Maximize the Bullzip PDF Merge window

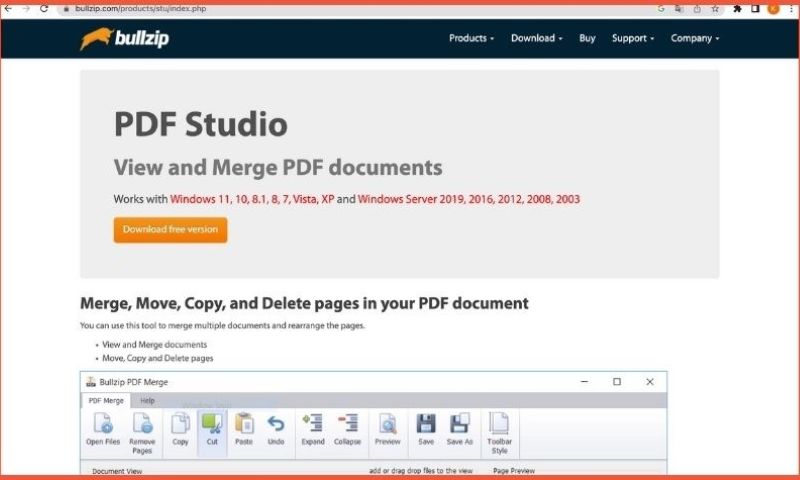pos(617,382)
